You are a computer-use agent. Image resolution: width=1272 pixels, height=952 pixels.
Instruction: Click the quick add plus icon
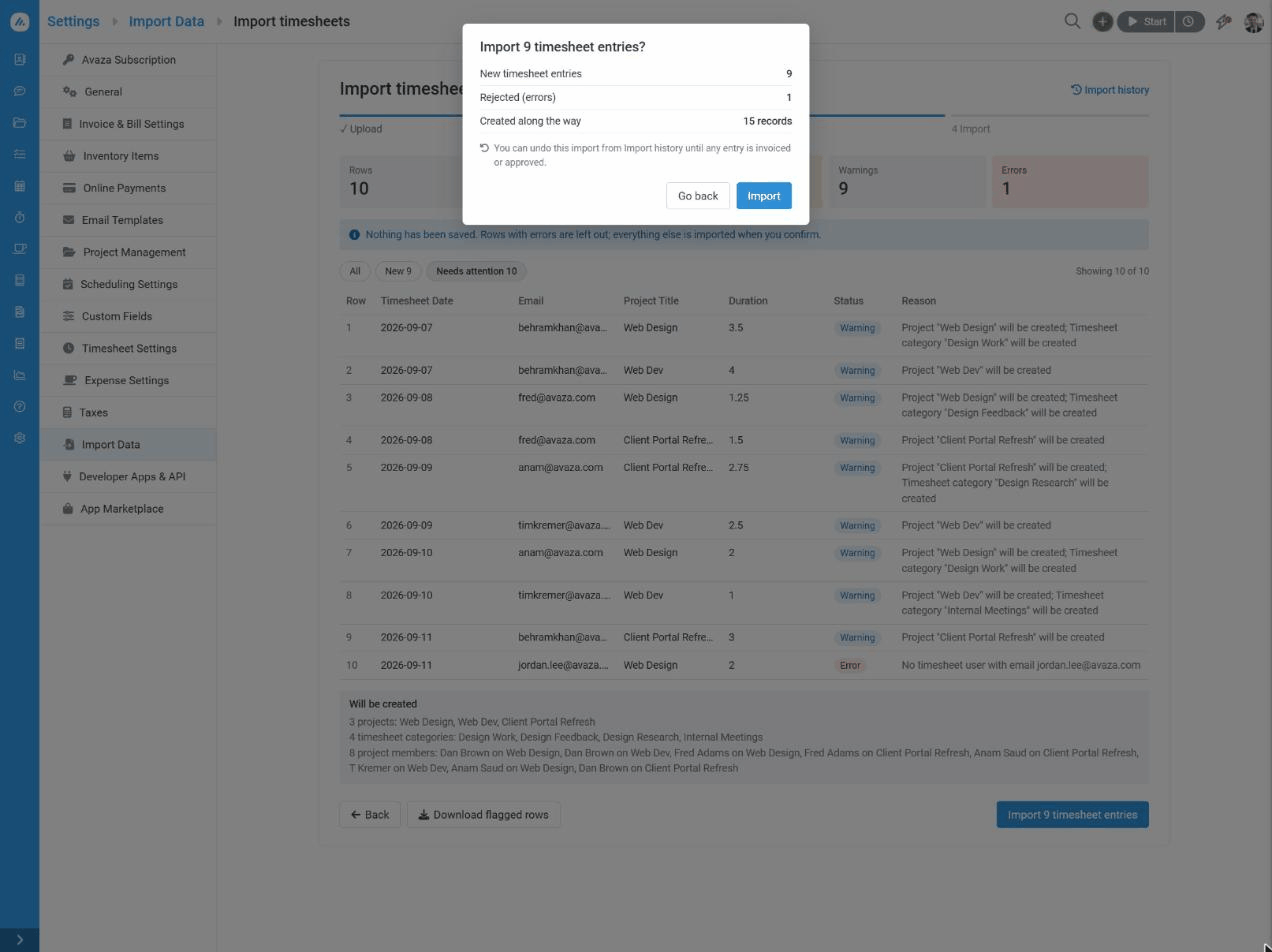[1102, 21]
